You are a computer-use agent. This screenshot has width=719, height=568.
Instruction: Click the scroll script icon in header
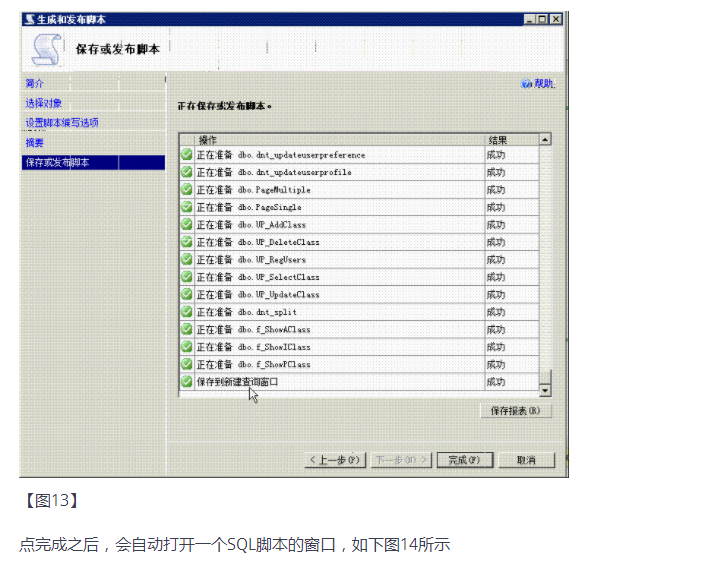(46, 50)
